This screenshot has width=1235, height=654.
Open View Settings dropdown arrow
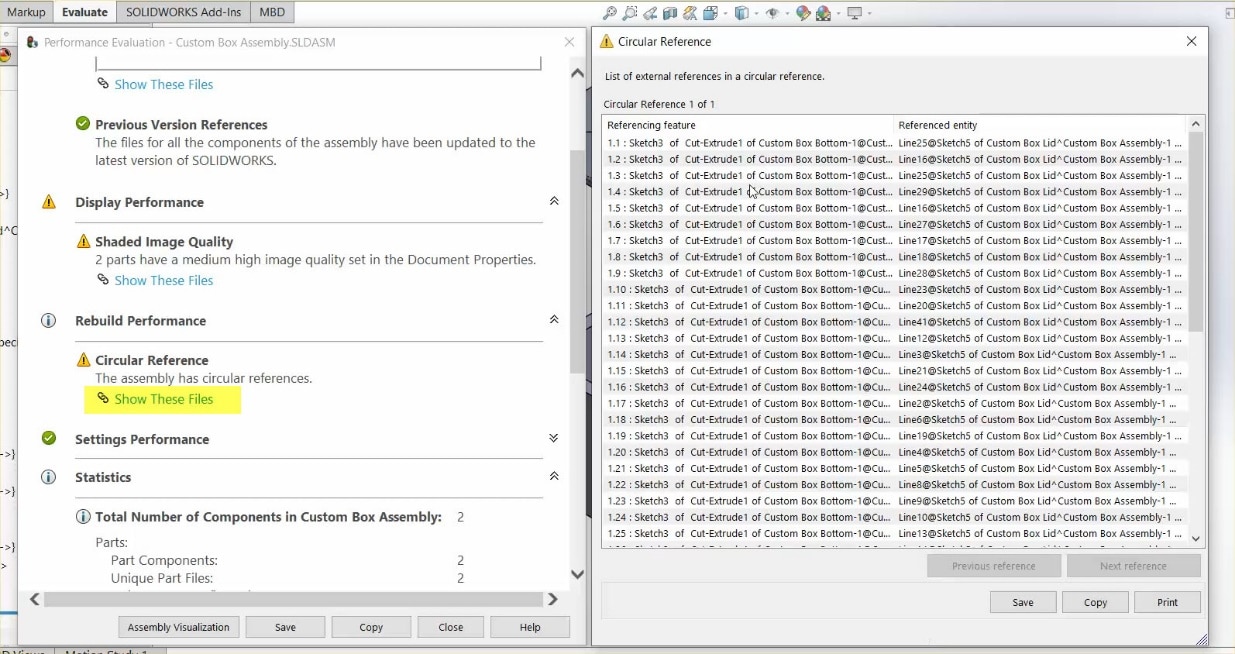(870, 13)
